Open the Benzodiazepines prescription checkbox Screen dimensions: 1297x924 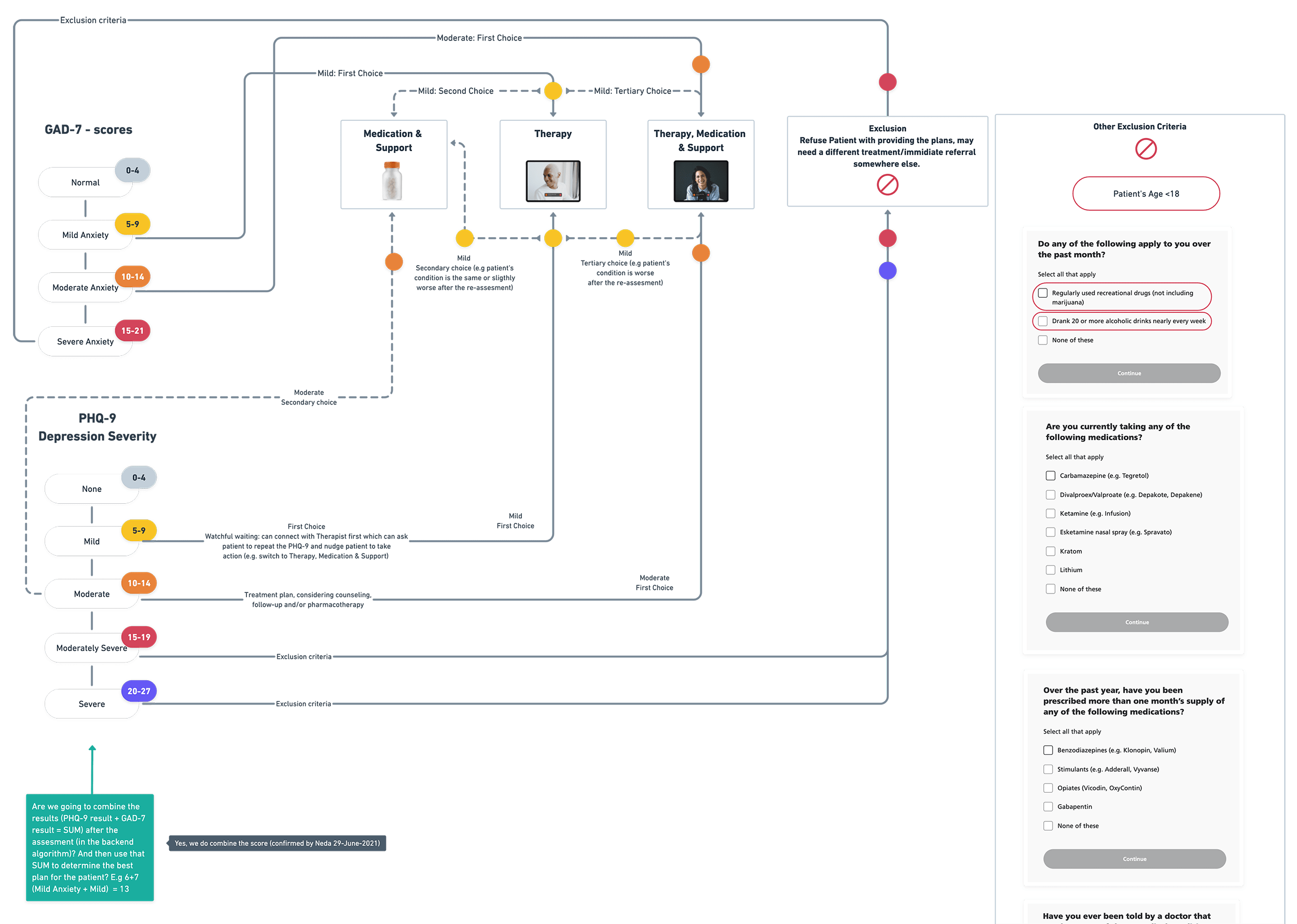(1048, 750)
